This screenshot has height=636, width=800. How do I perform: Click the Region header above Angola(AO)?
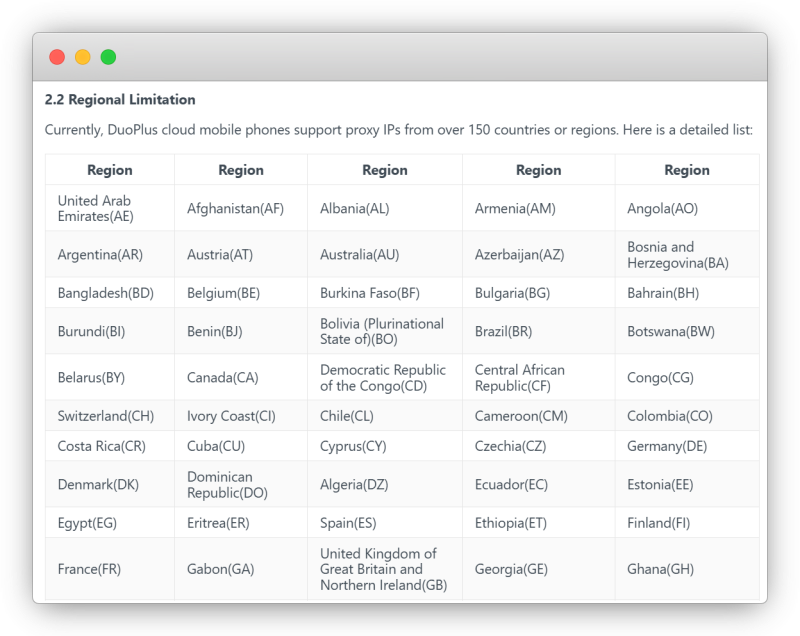(686, 170)
